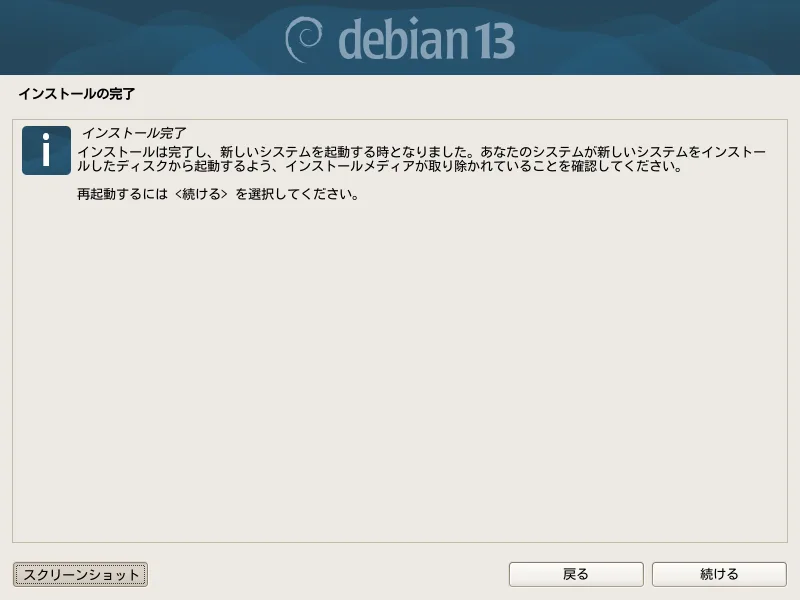This screenshot has width=800, height=600.
Task: Click the '13' version number in banner
Action: (x=494, y=41)
